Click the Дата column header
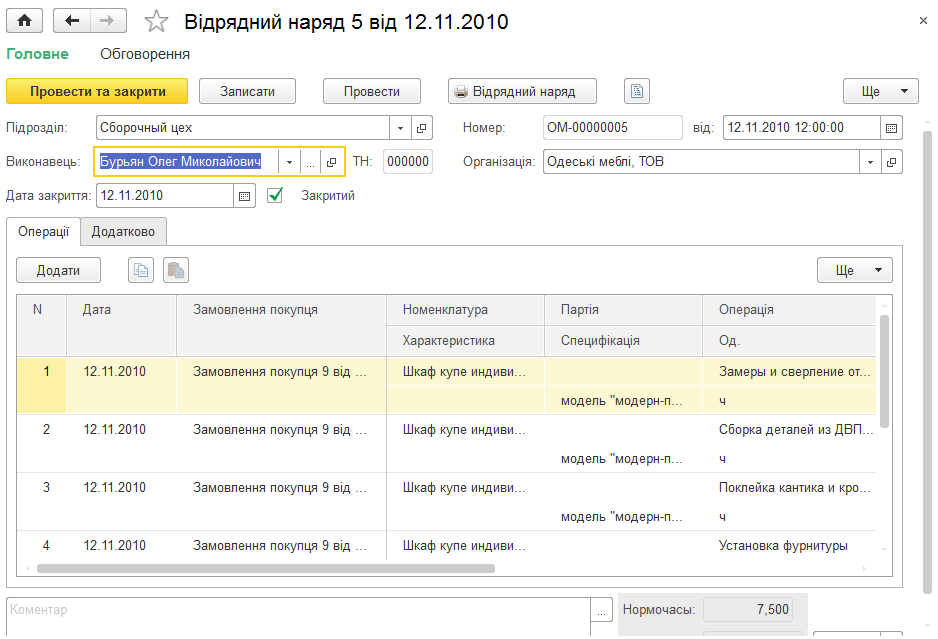Viewport: 938px width, 639px height. tap(121, 325)
